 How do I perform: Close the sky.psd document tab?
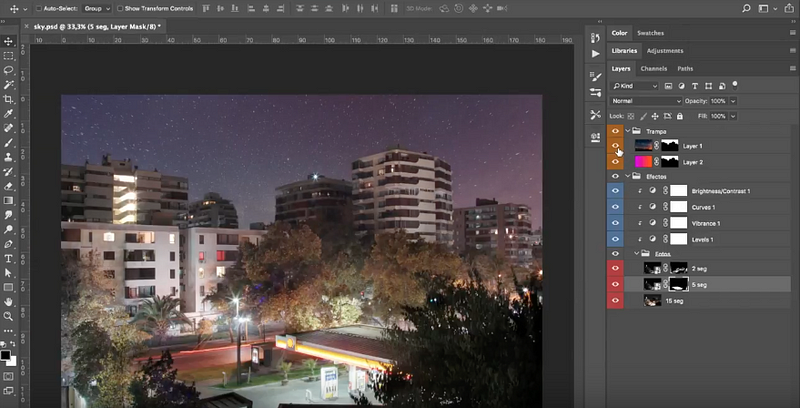(26, 26)
